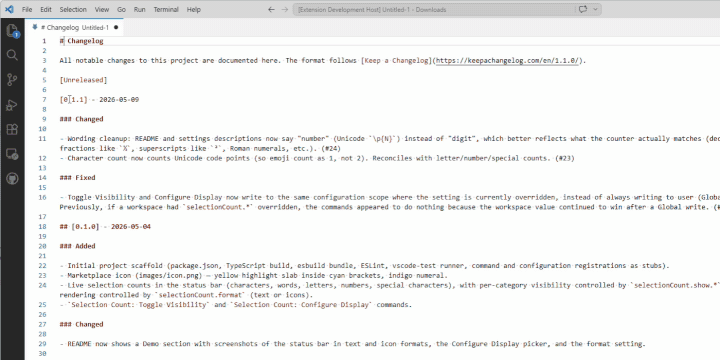The height and width of the screenshot is (360, 720).
Task: Open the View menu
Action: [102, 9]
